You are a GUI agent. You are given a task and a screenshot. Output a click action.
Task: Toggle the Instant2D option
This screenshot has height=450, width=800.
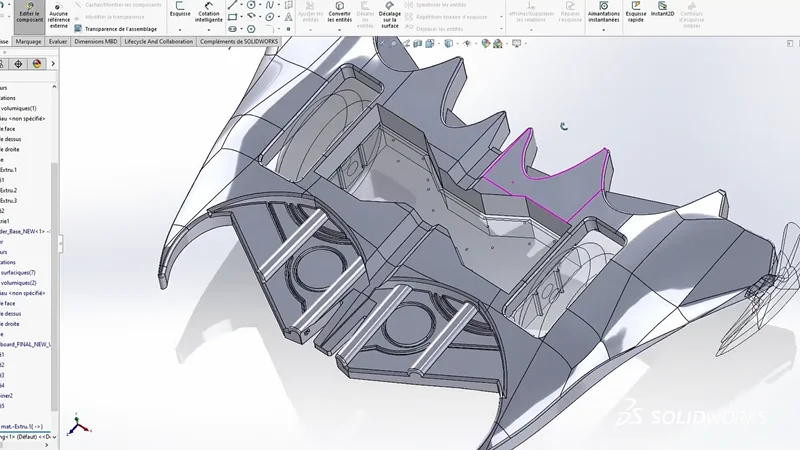[x=662, y=9]
